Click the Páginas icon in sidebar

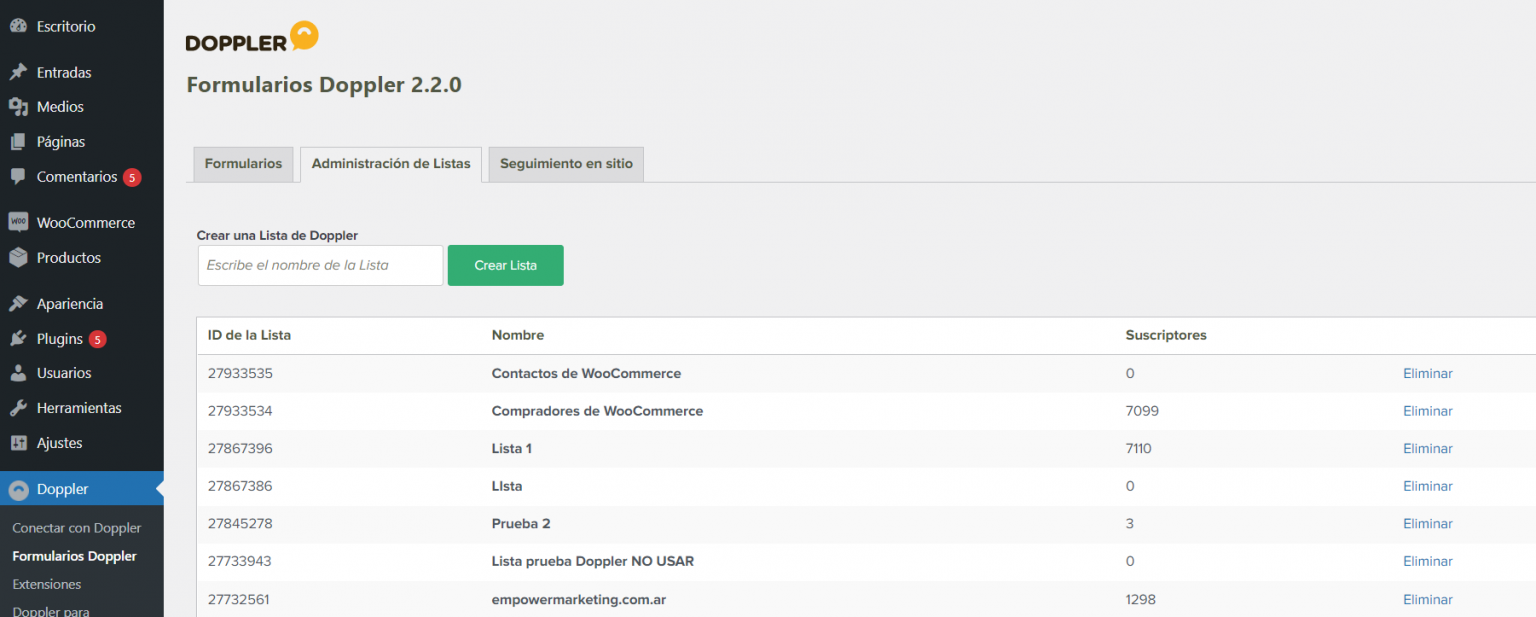[20, 141]
